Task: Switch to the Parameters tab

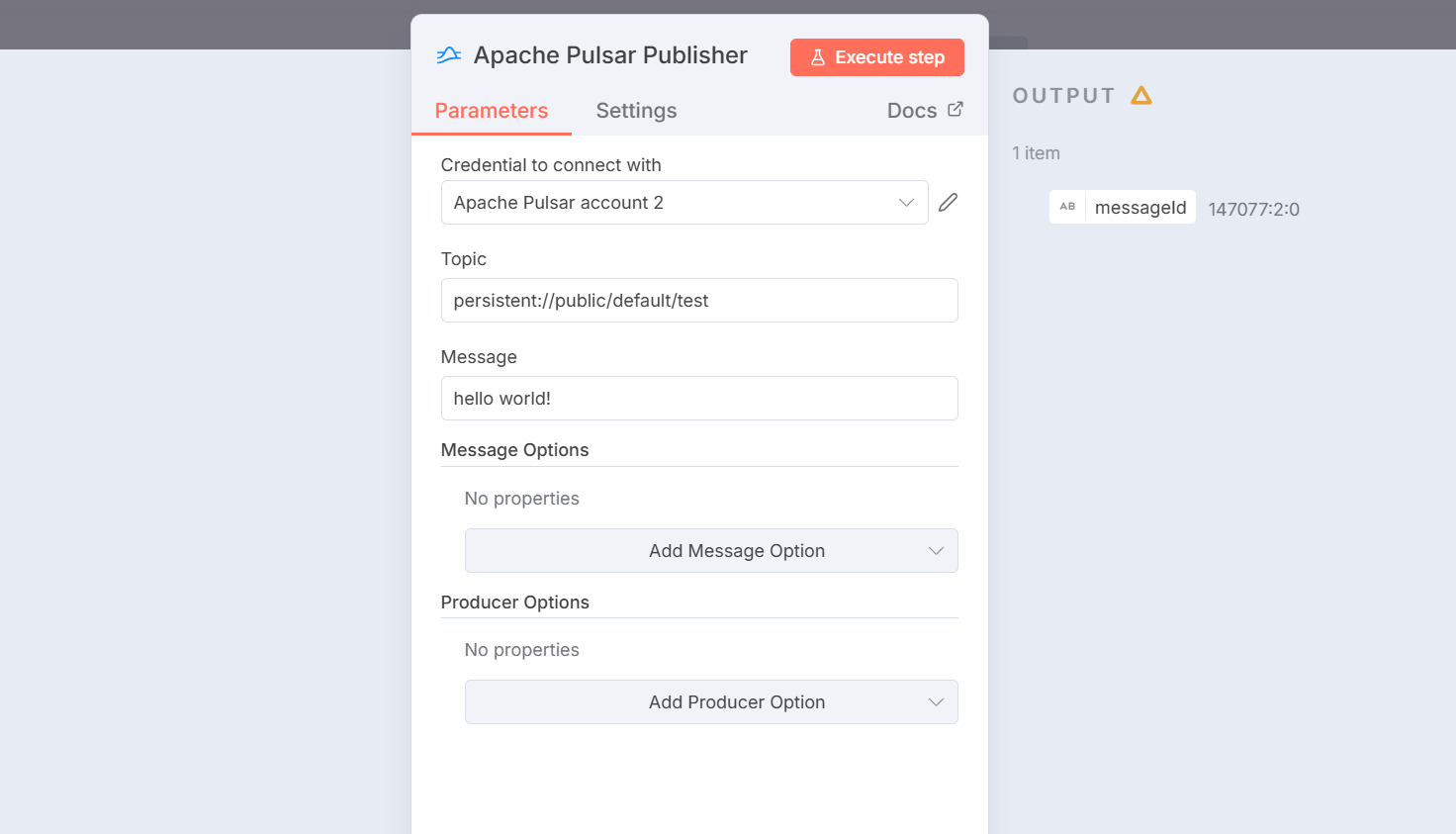Action: pyautogui.click(x=492, y=111)
